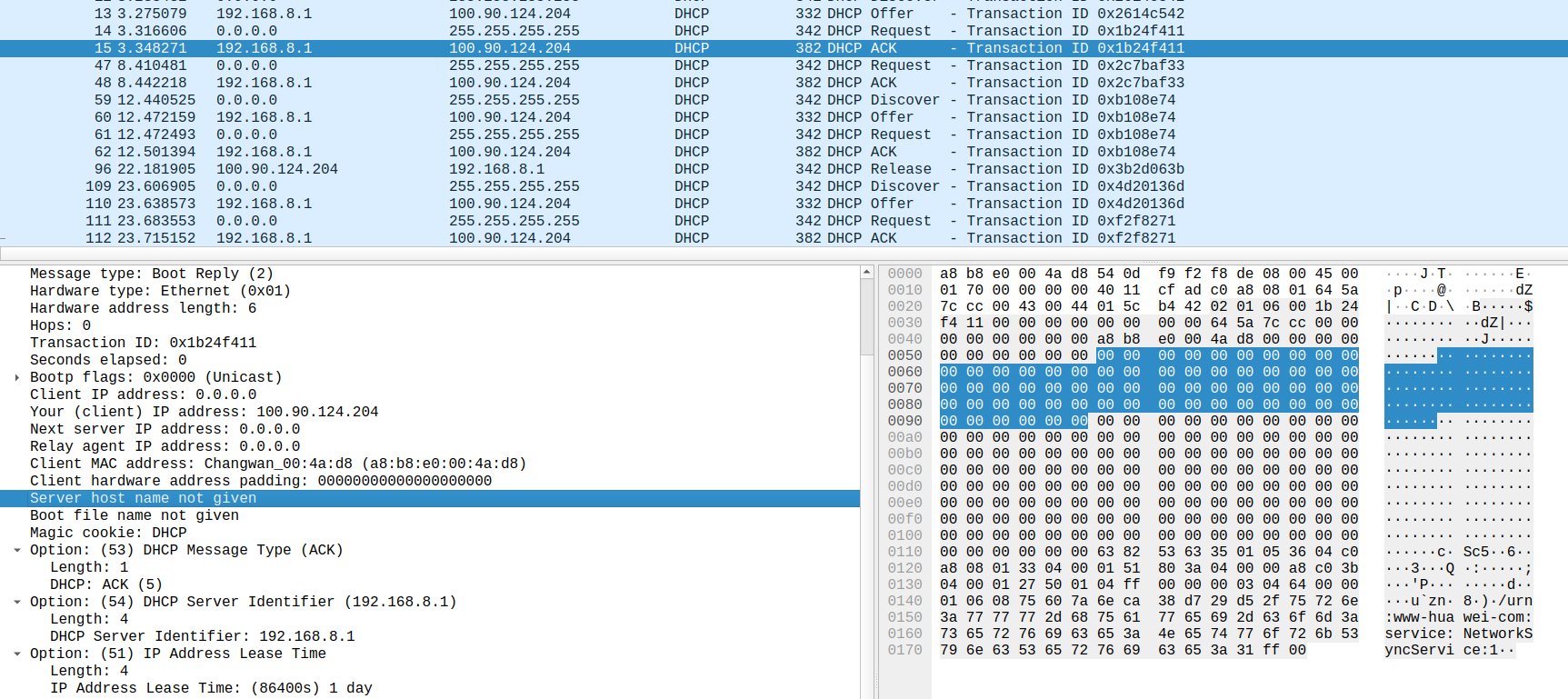Expand the Bootp flags field
The width and height of the screenshot is (1568, 699).
17,377
